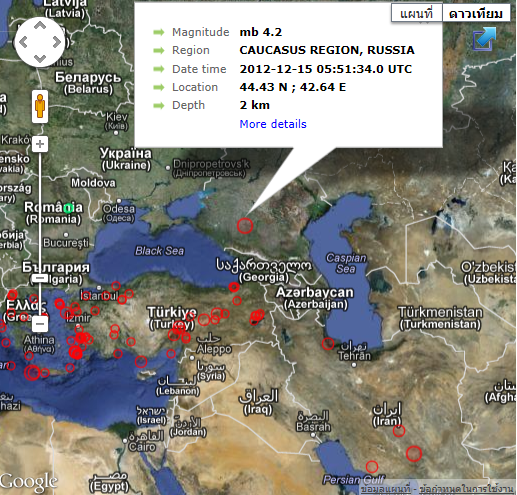Open the More details link
The width and height of the screenshot is (517, 495).
point(273,124)
